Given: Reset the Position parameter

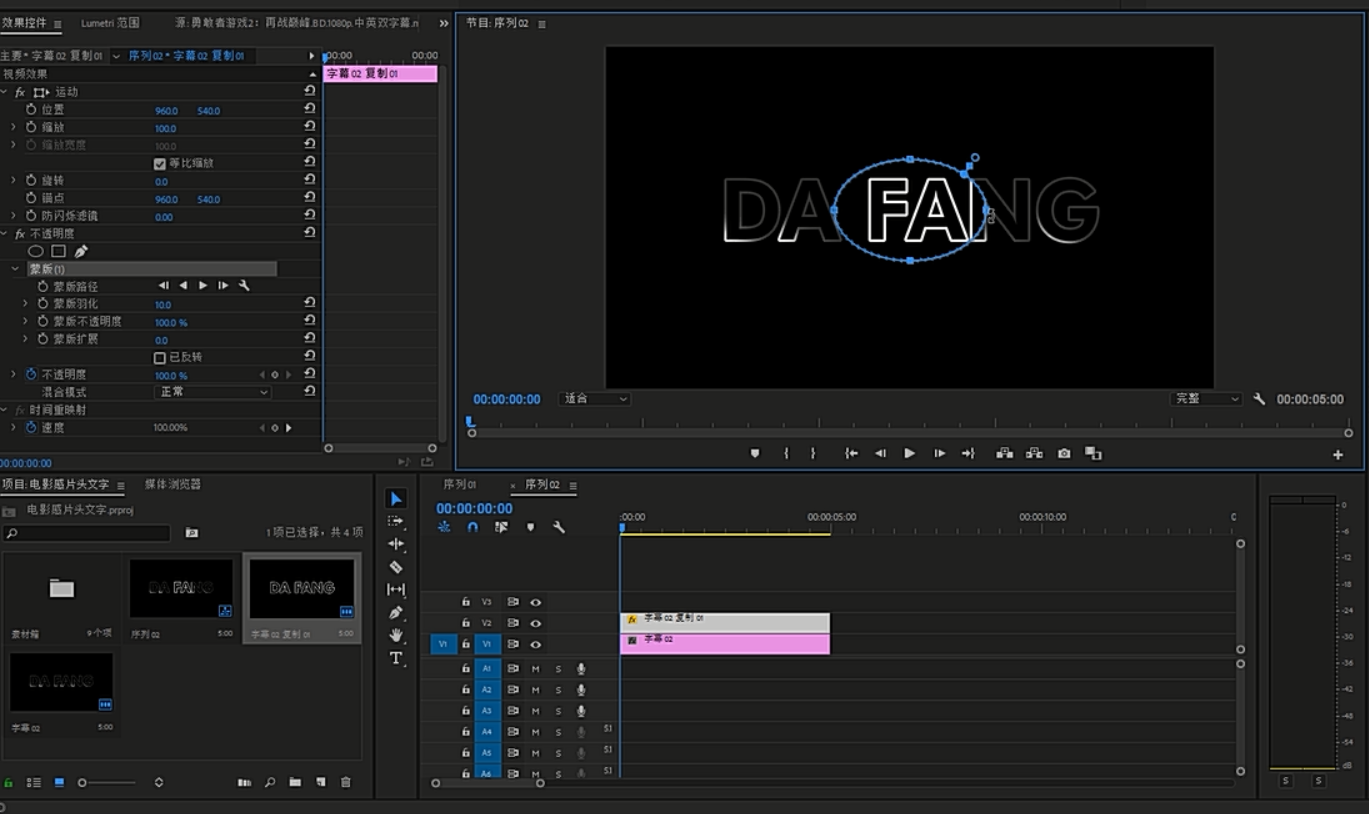Looking at the screenshot, I should click(310, 109).
